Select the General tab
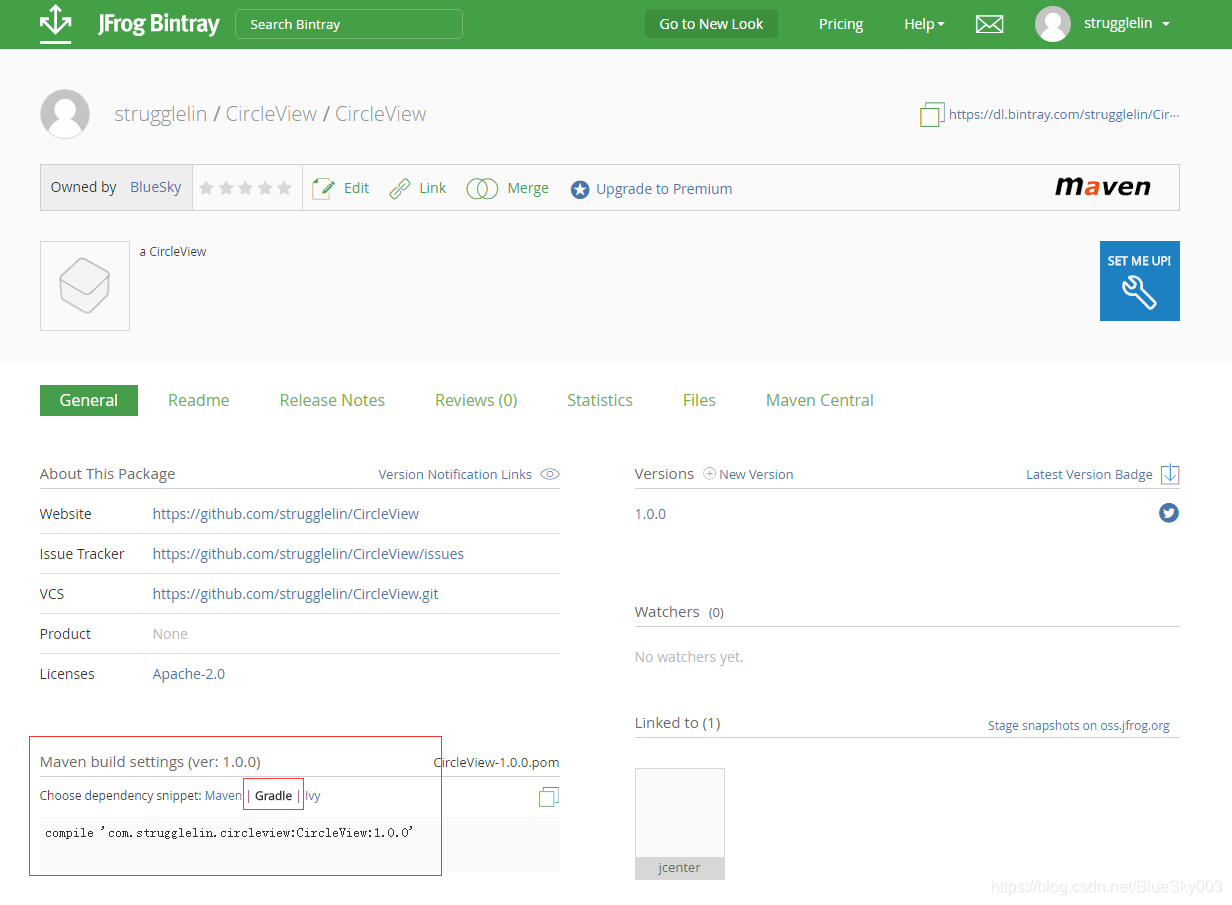This screenshot has width=1232, height=905. point(89,400)
